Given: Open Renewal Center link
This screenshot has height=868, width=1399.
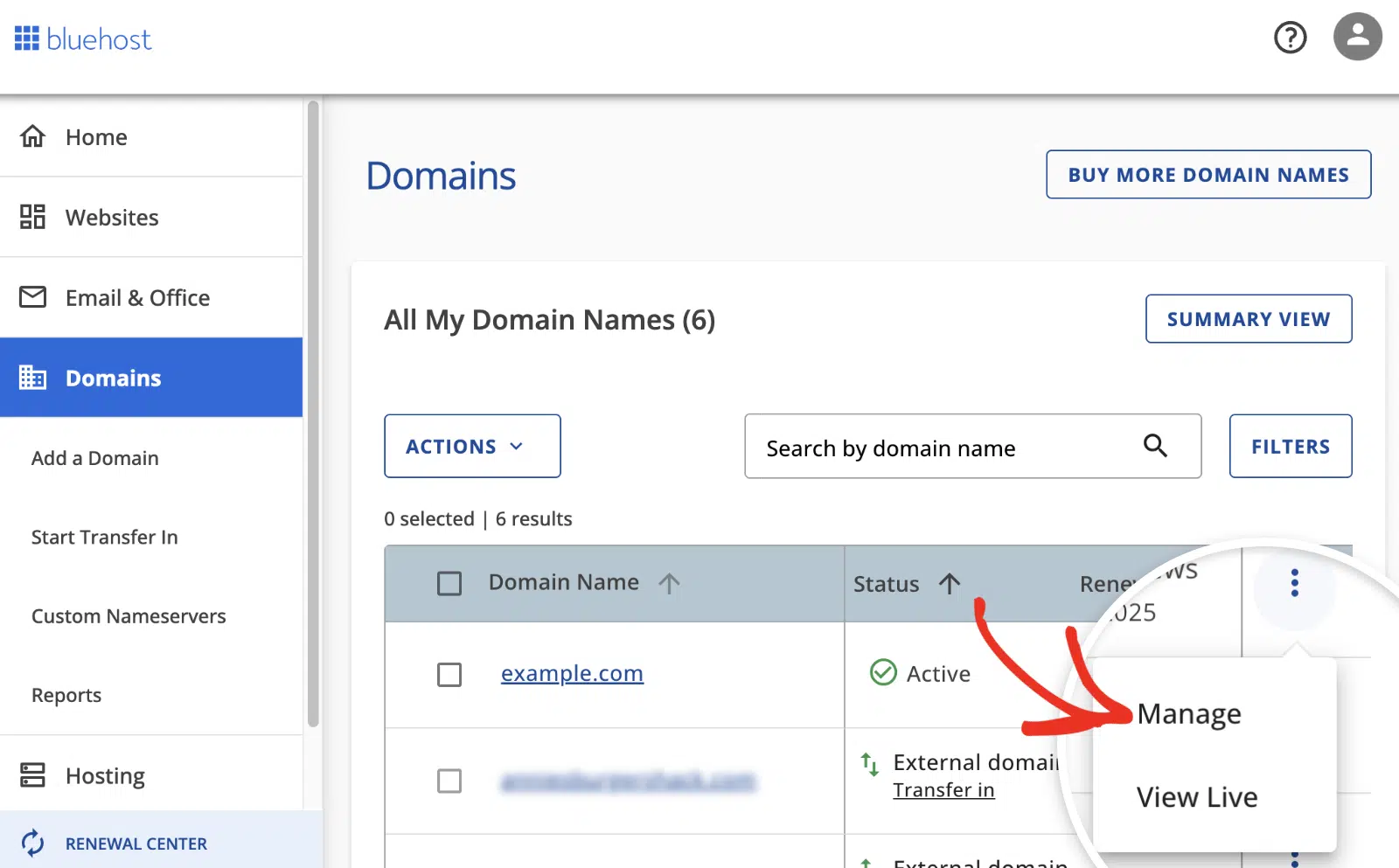Looking at the screenshot, I should pyautogui.click(x=136, y=844).
